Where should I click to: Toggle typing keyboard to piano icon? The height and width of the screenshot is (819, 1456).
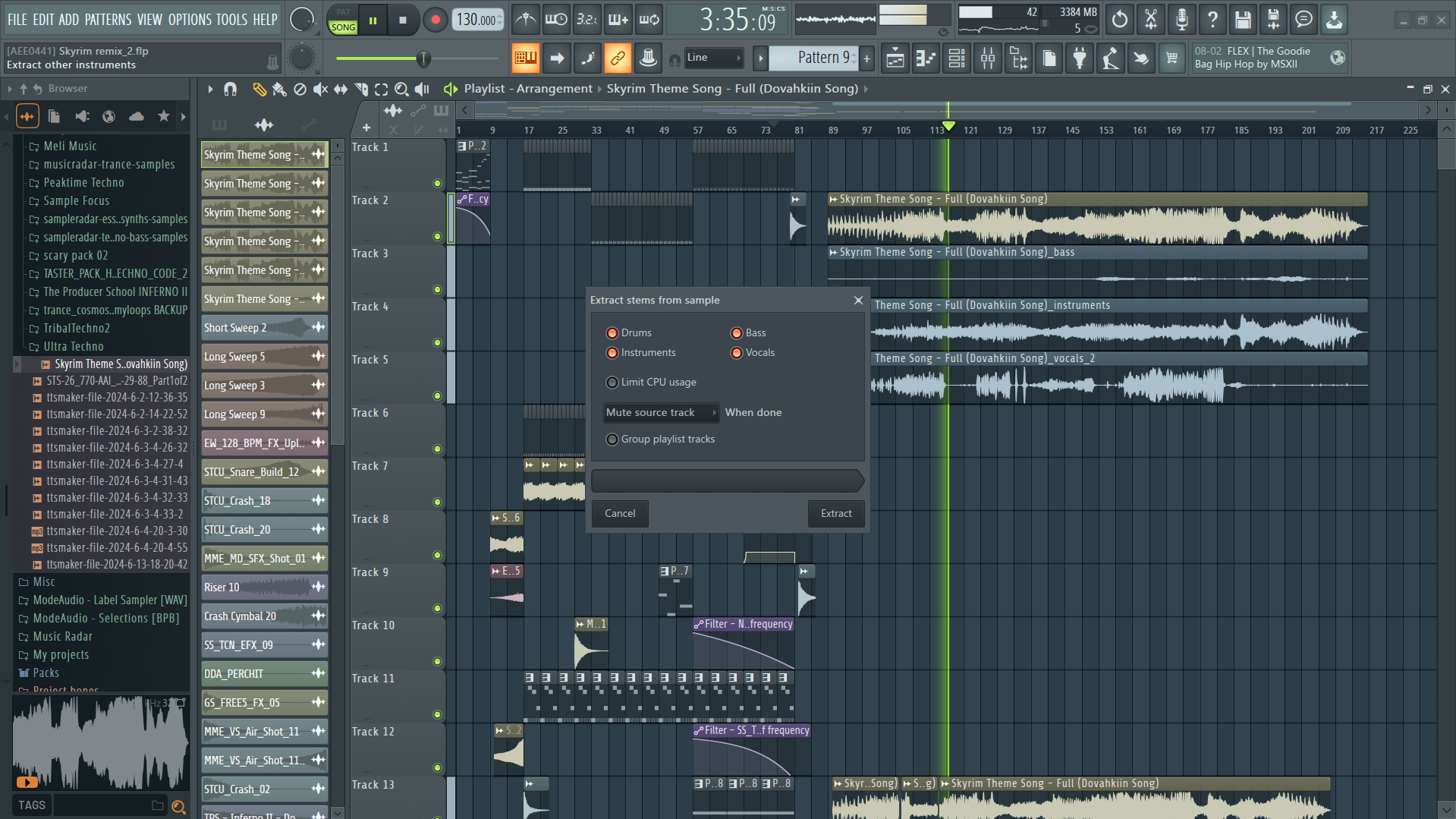coord(525,58)
